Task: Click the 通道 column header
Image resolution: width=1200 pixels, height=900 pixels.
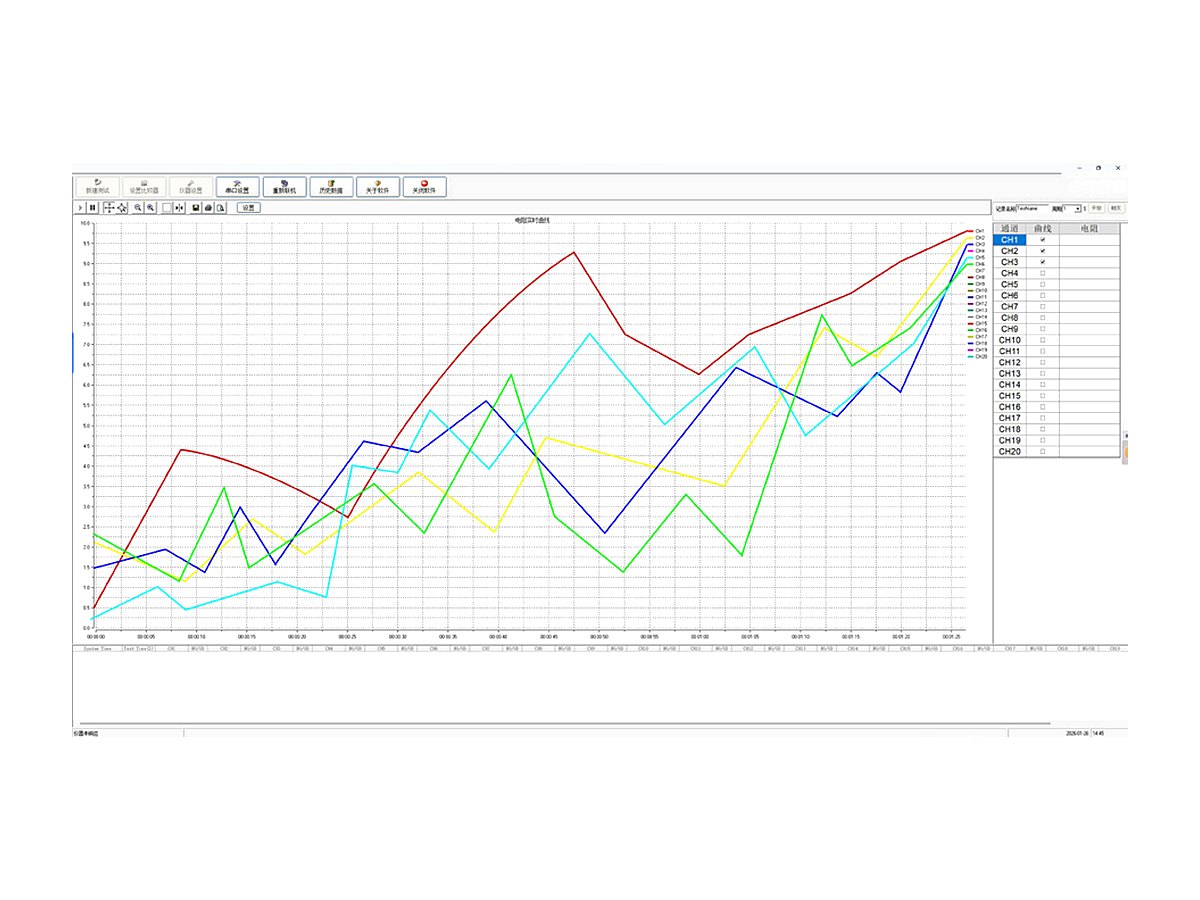Action: [x=1010, y=229]
